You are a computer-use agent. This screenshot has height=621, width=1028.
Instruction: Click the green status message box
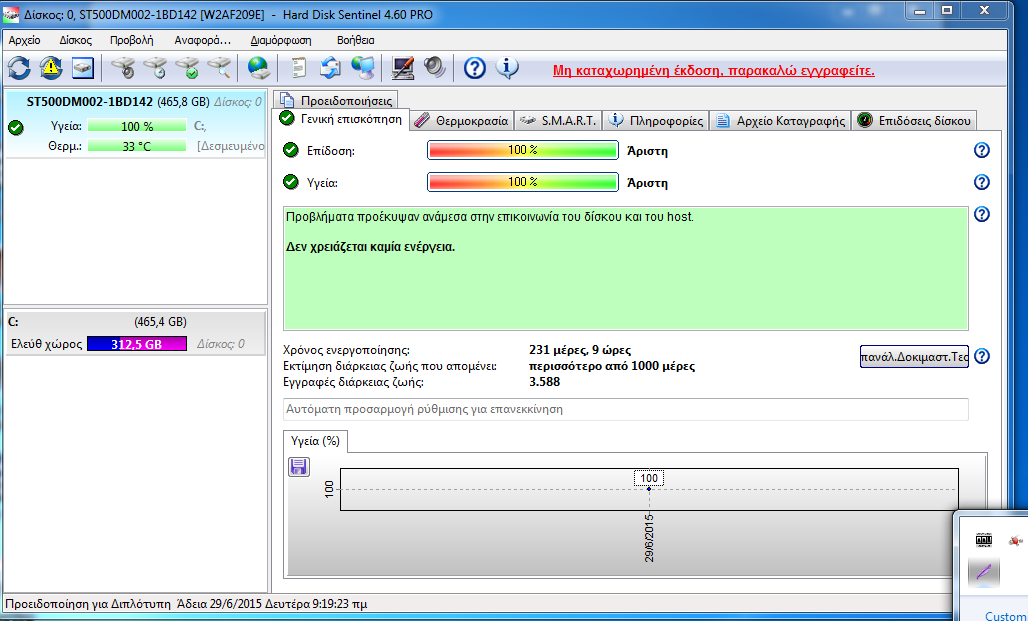pyautogui.click(x=625, y=268)
